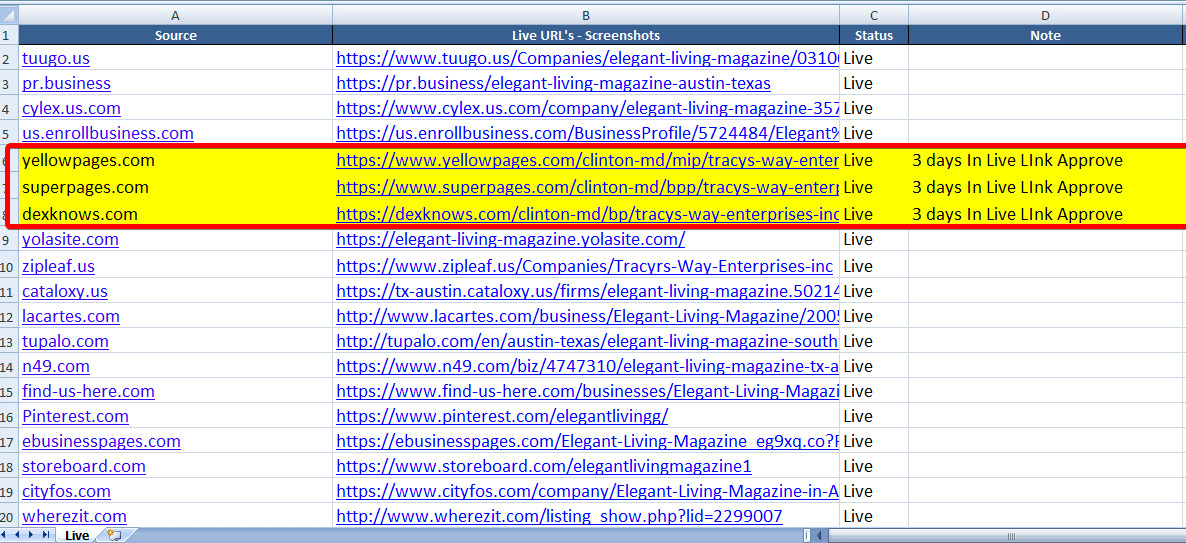Screen dimensions: 1186x543
Task: Open the yolasite.com source link
Action: (x=70, y=239)
